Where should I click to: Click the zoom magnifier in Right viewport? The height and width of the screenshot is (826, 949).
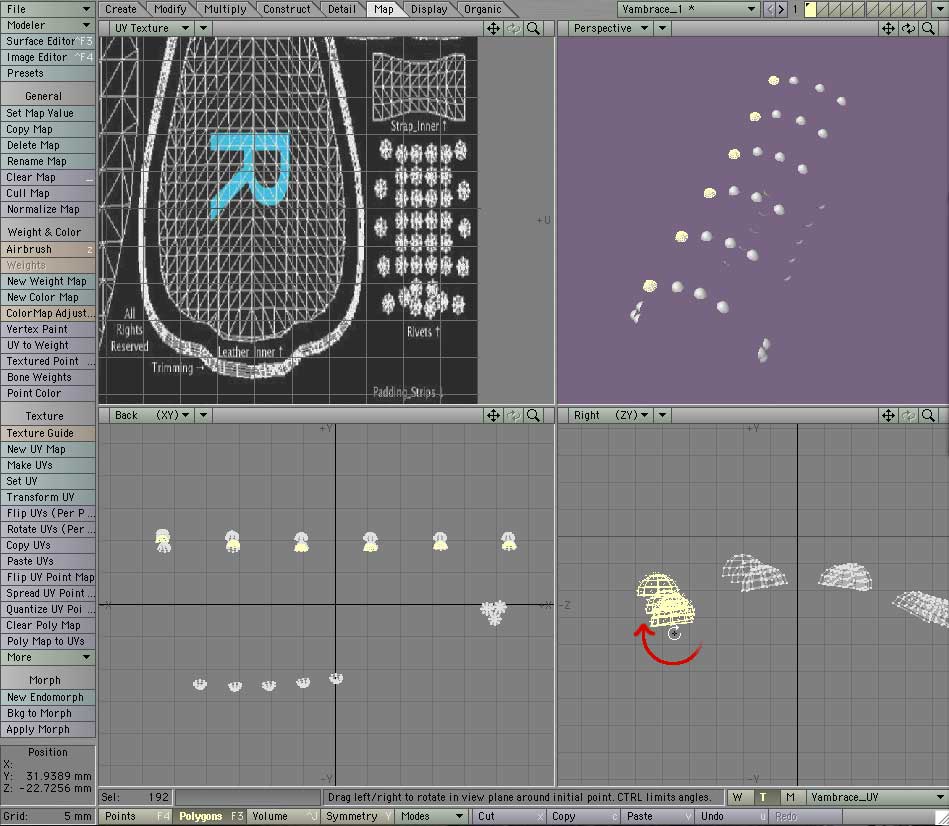tap(928, 415)
